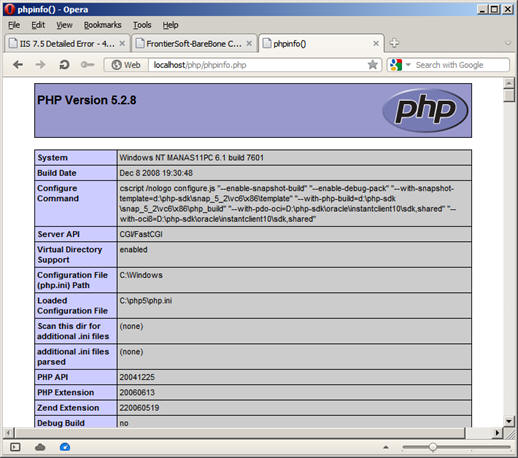Click the Web security badge button
This screenshot has width=518, height=458.
tap(126, 65)
